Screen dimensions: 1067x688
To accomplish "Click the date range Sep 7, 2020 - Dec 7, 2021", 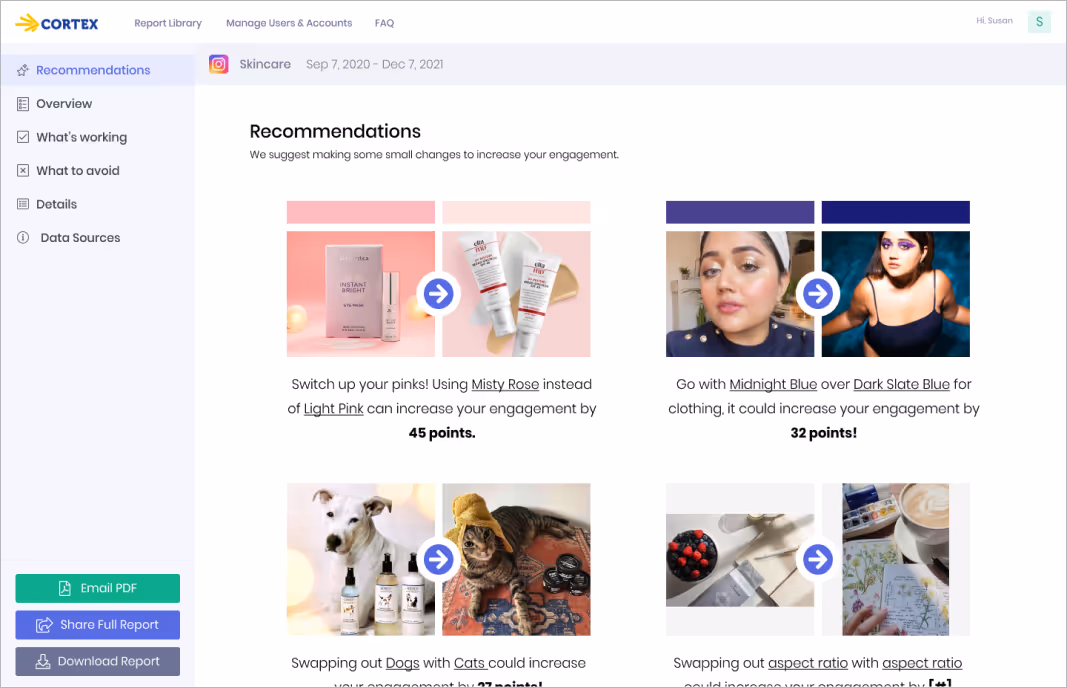I will coord(374,64).
